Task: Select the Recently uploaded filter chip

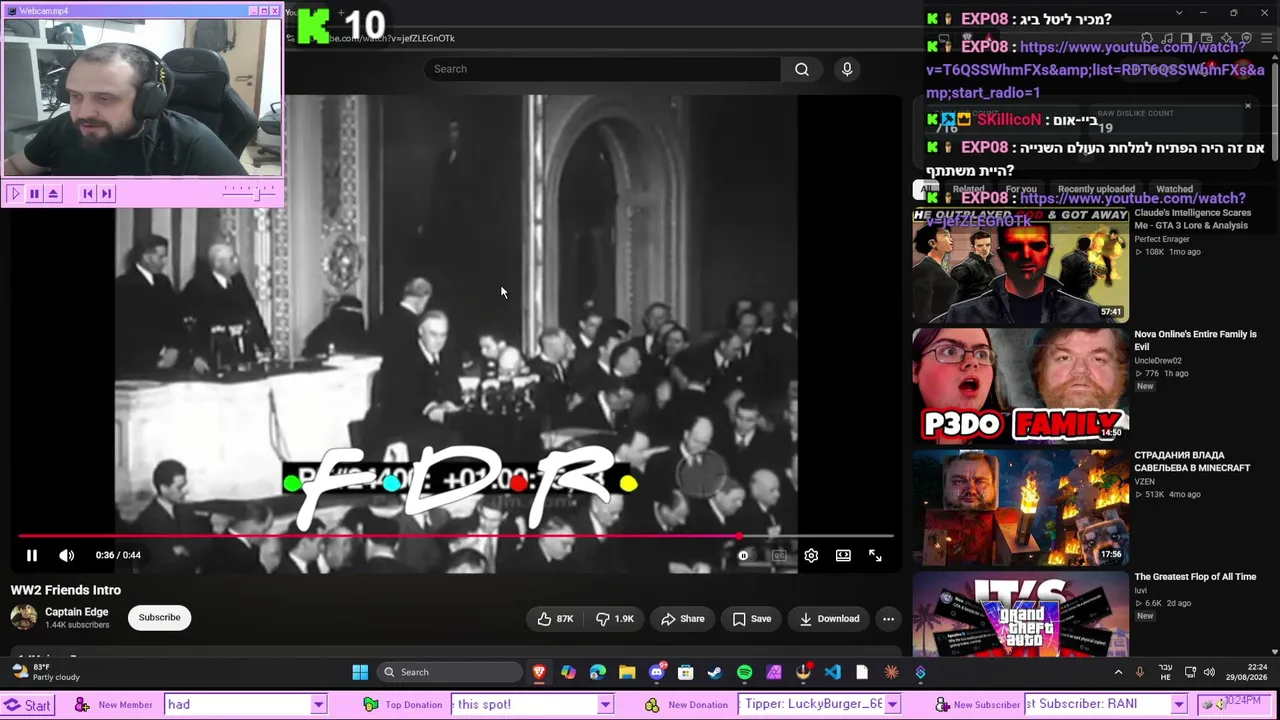Action: [x=1096, y=189]
